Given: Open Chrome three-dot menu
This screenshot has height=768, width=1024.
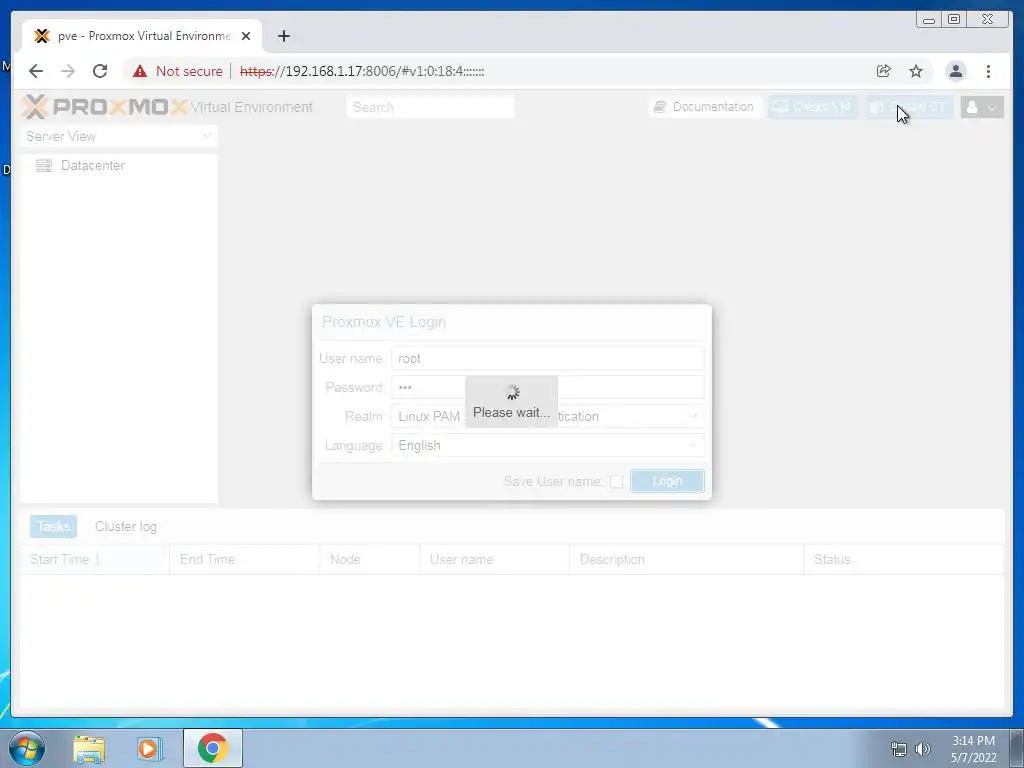Looking at the screenshot, I should [988, 71].
